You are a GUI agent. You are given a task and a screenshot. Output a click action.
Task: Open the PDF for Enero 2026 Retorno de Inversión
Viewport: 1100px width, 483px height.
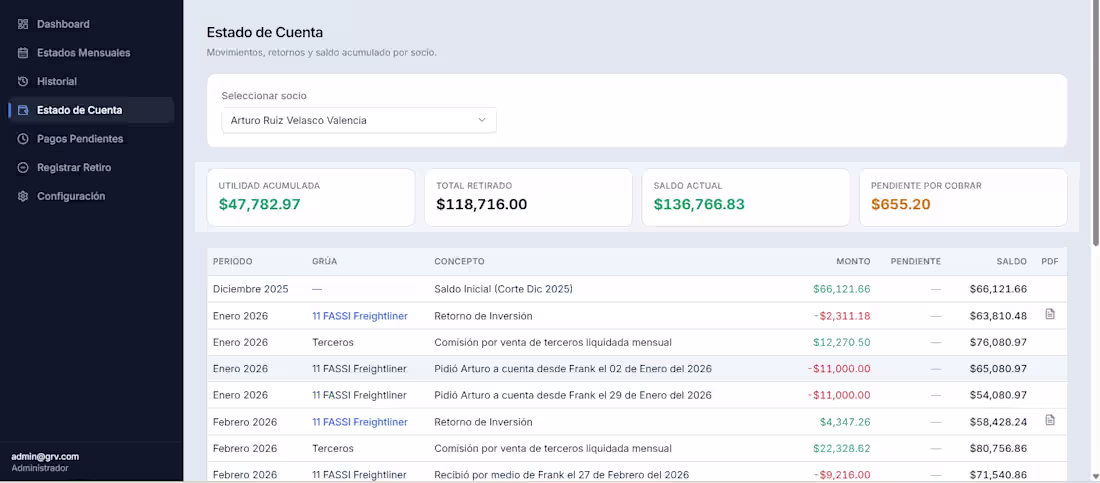click(1049, 314)
